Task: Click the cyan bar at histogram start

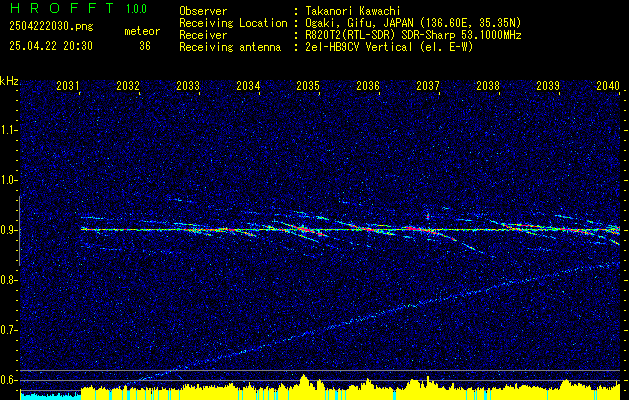Action: pyautogui.click(x=51, y=396)
